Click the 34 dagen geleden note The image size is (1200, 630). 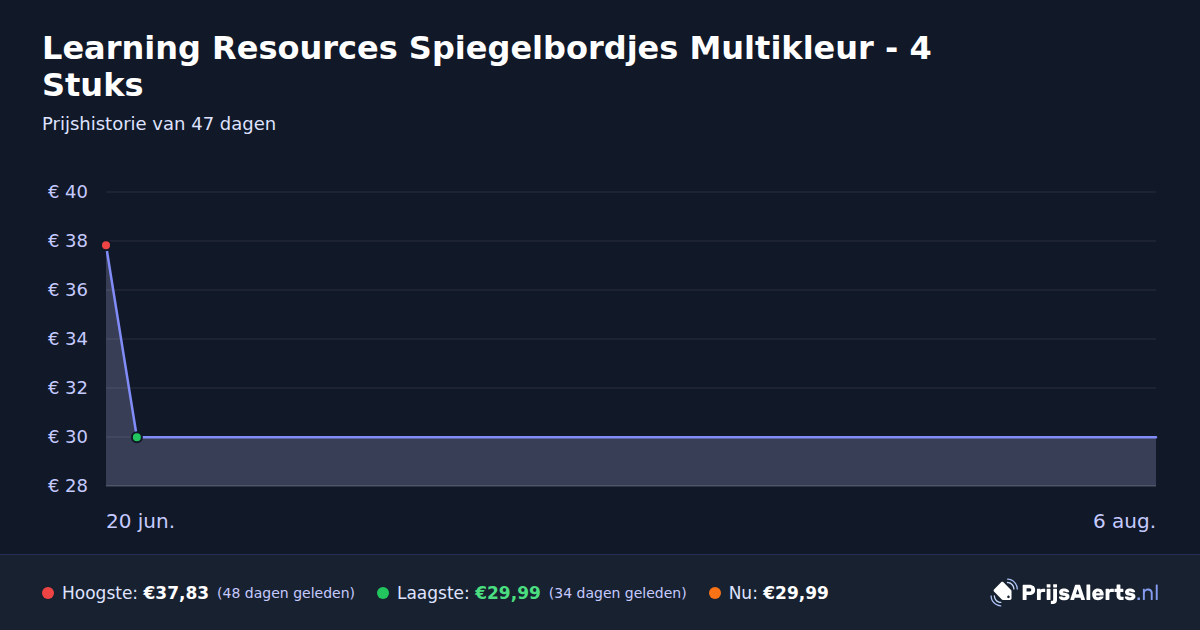point(618,593)
